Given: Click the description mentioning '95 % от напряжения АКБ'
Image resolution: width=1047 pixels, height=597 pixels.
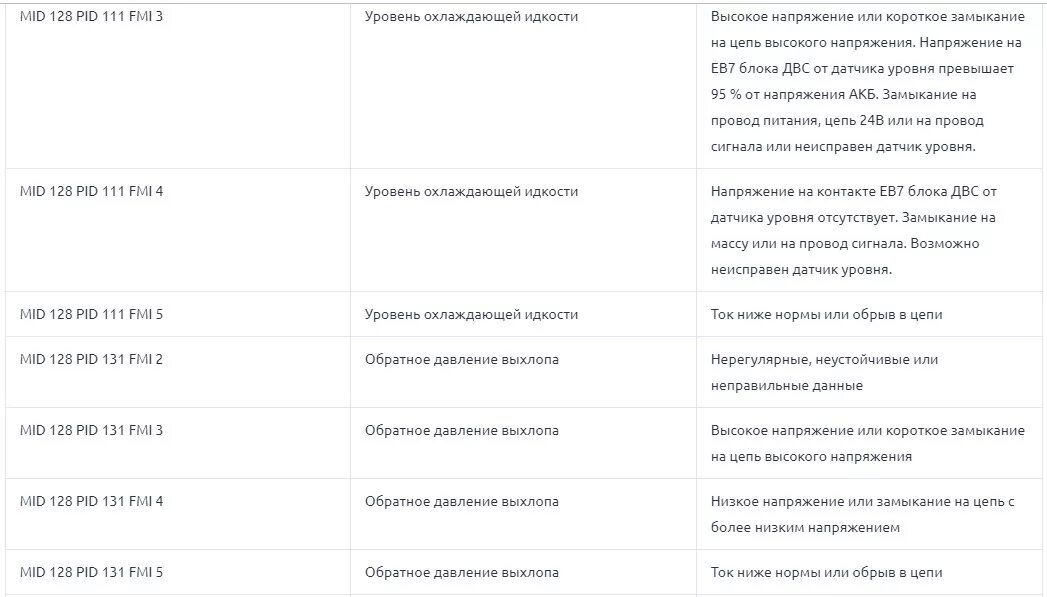Looking at the screenshot, I should 867,81.
